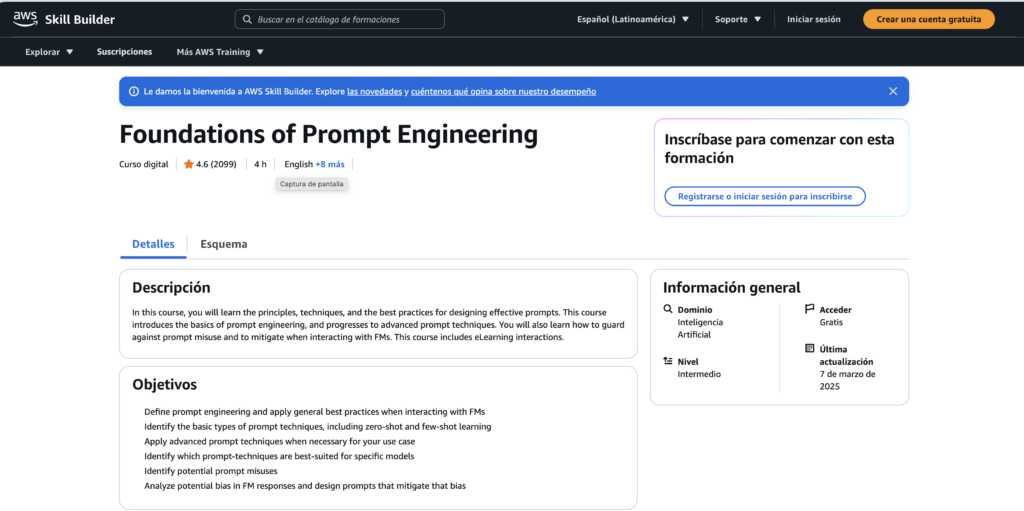This screenshot has height=511, width=1024.
Task: Click Registrarse o iniciar sesión para inscribirse
Action: (x=764, y=196)
